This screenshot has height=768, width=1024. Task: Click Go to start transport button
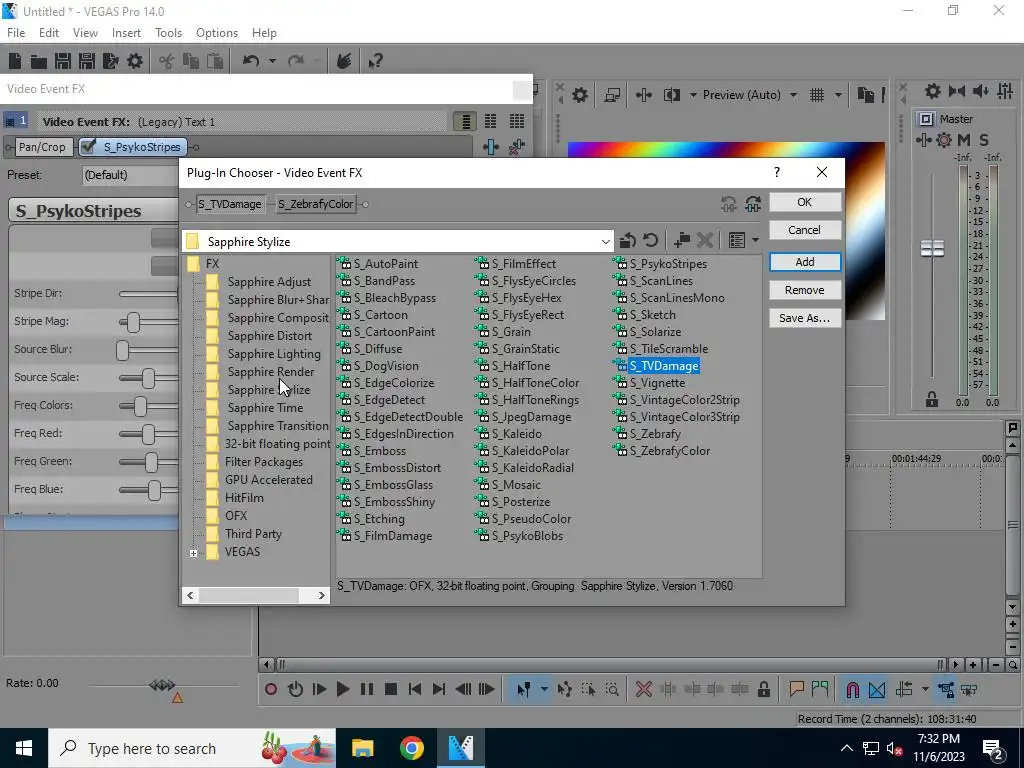click(x=415, y=689)
